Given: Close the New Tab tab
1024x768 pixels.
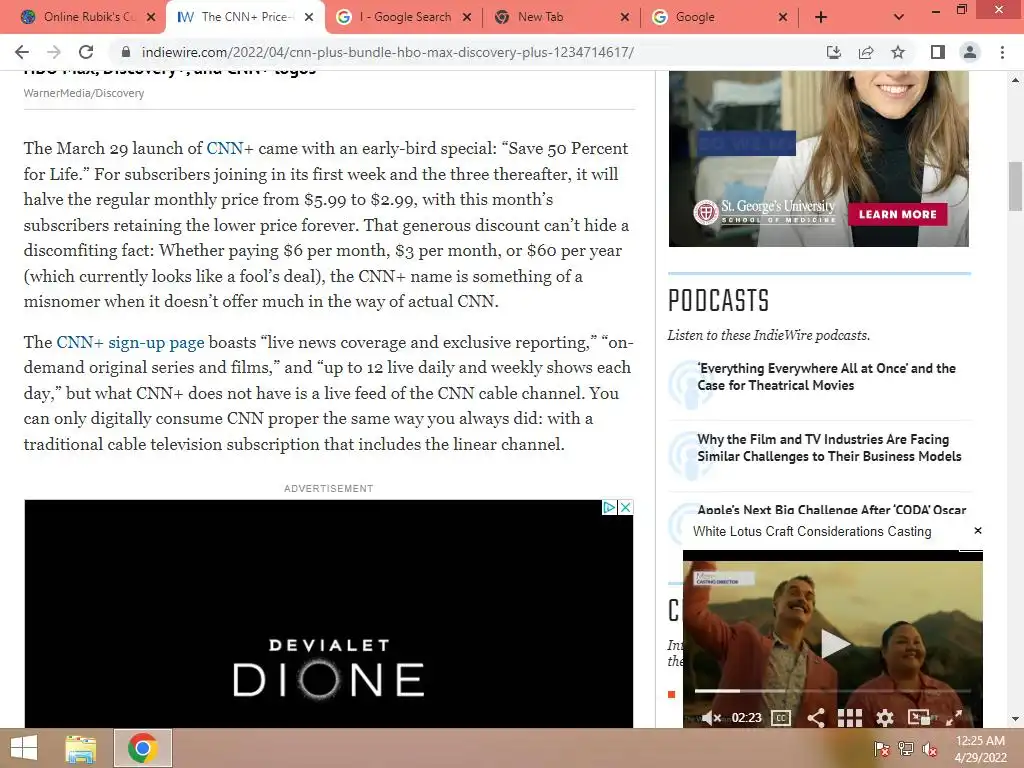Looking at the screenshot, I should (x=625, y=17).
